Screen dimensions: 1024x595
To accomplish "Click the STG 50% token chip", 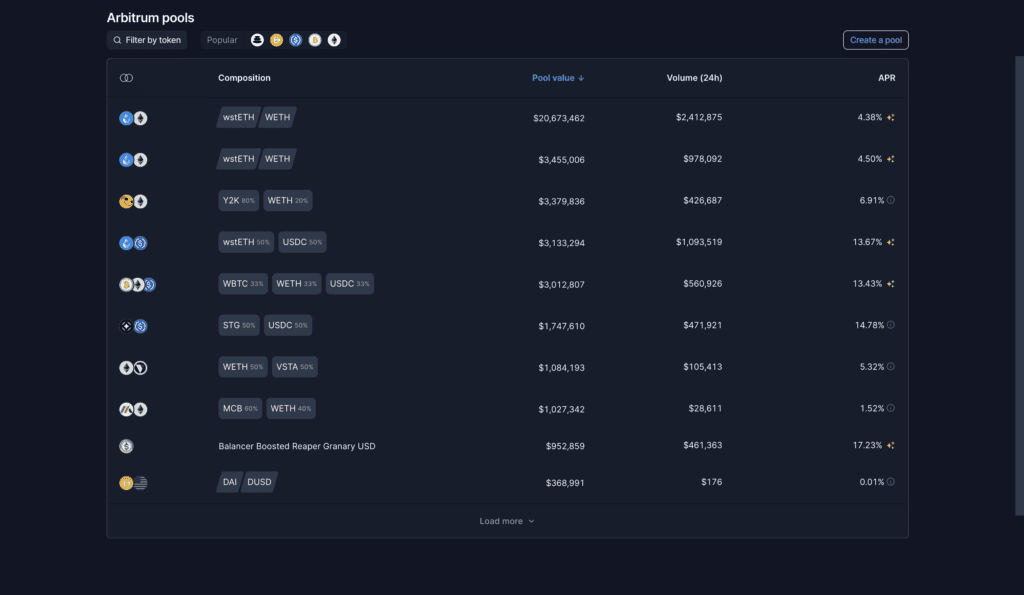I will coord(239,325).
